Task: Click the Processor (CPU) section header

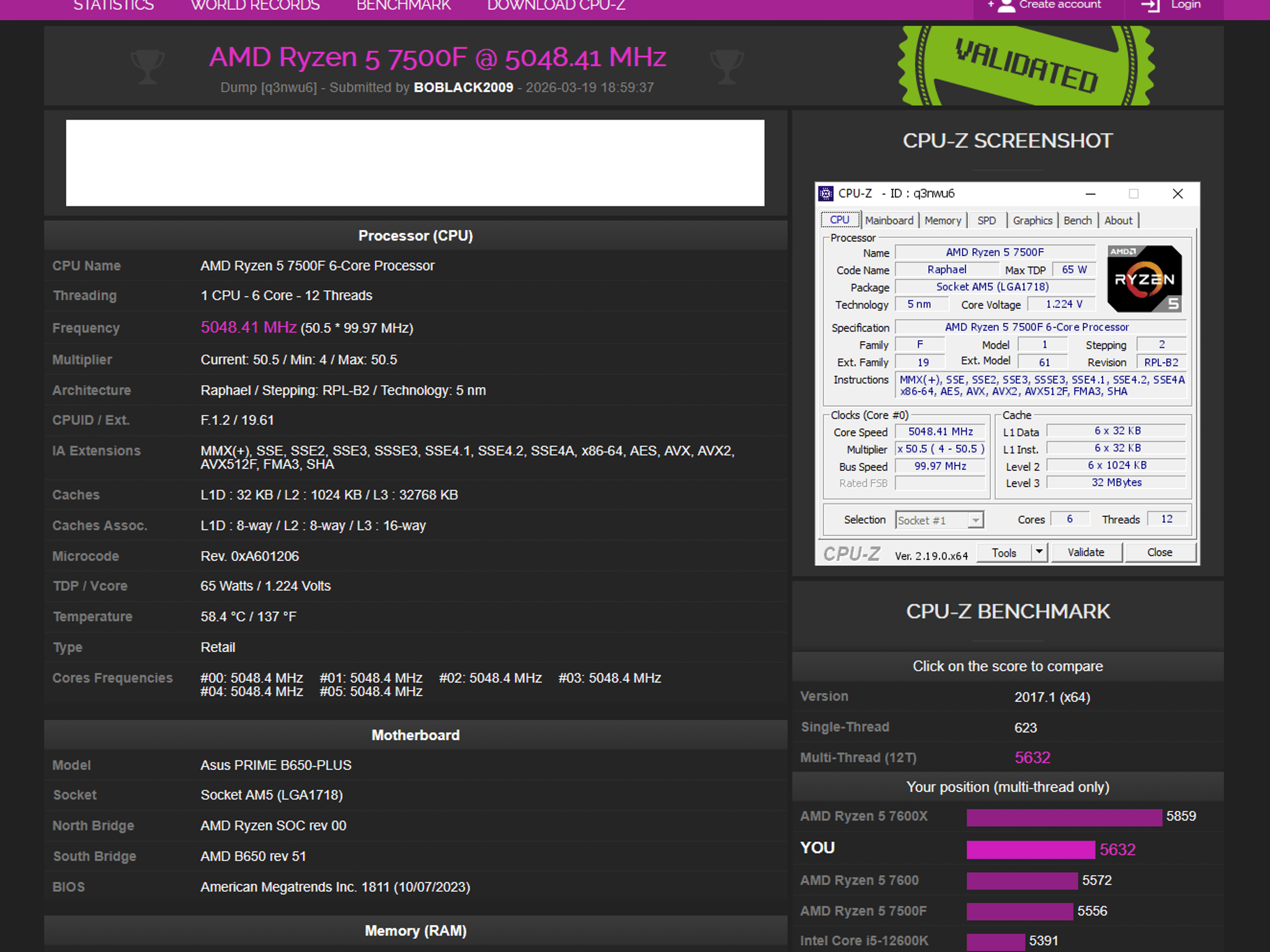Action: pos(415,236)
